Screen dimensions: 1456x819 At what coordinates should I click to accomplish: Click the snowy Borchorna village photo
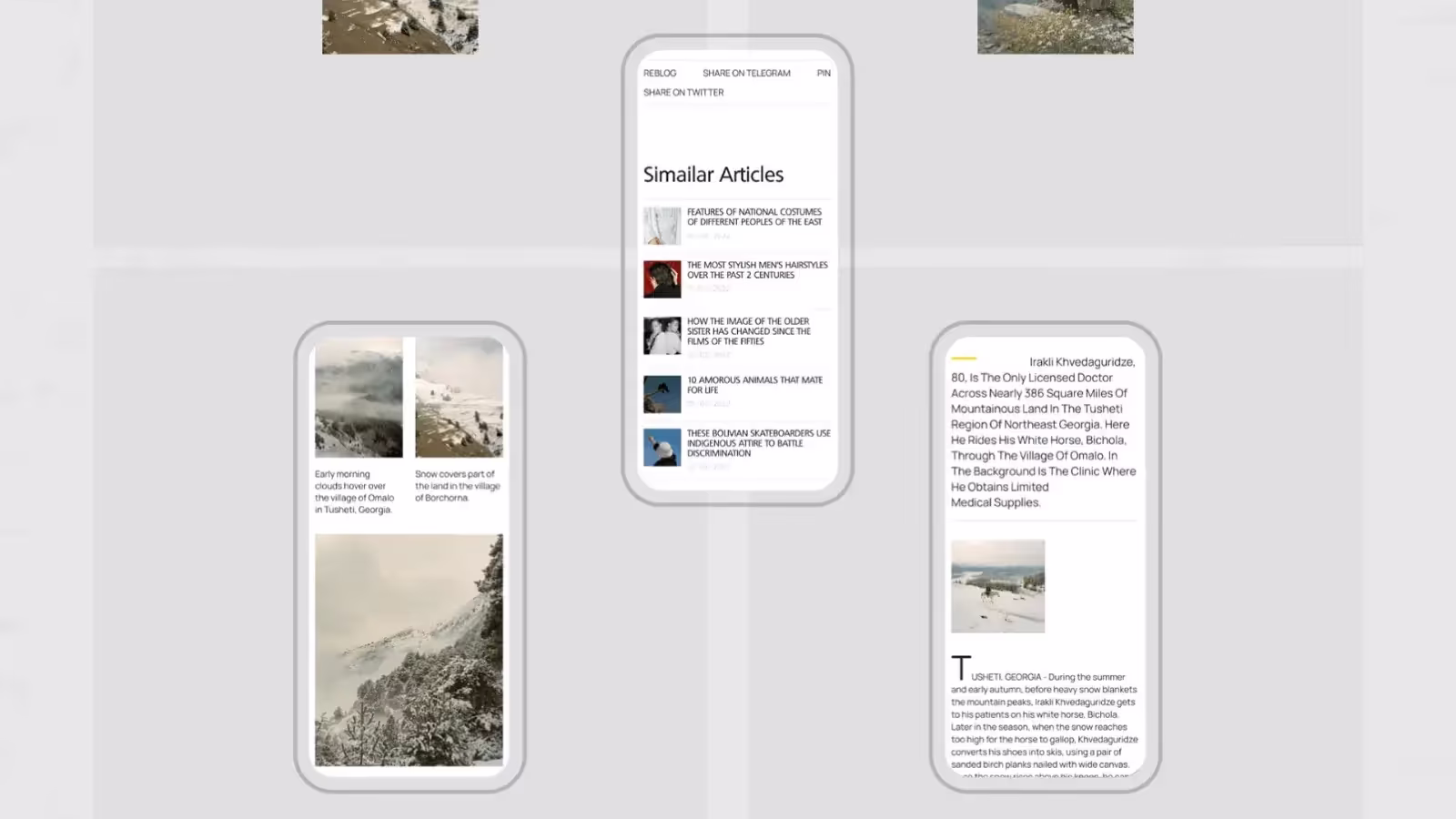click(459, 398)
